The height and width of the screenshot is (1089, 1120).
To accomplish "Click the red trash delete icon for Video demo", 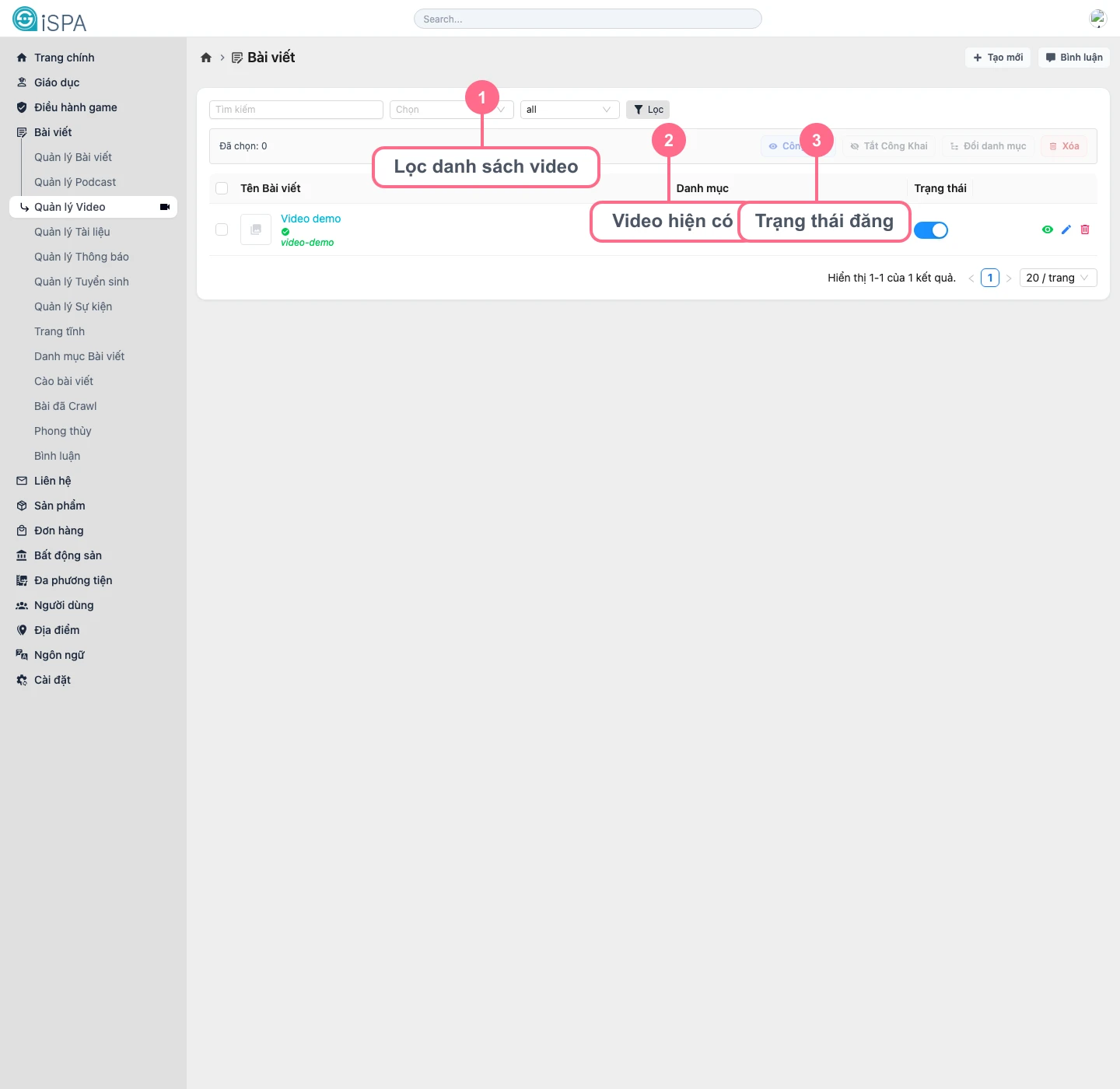I will pos(1085,229).
